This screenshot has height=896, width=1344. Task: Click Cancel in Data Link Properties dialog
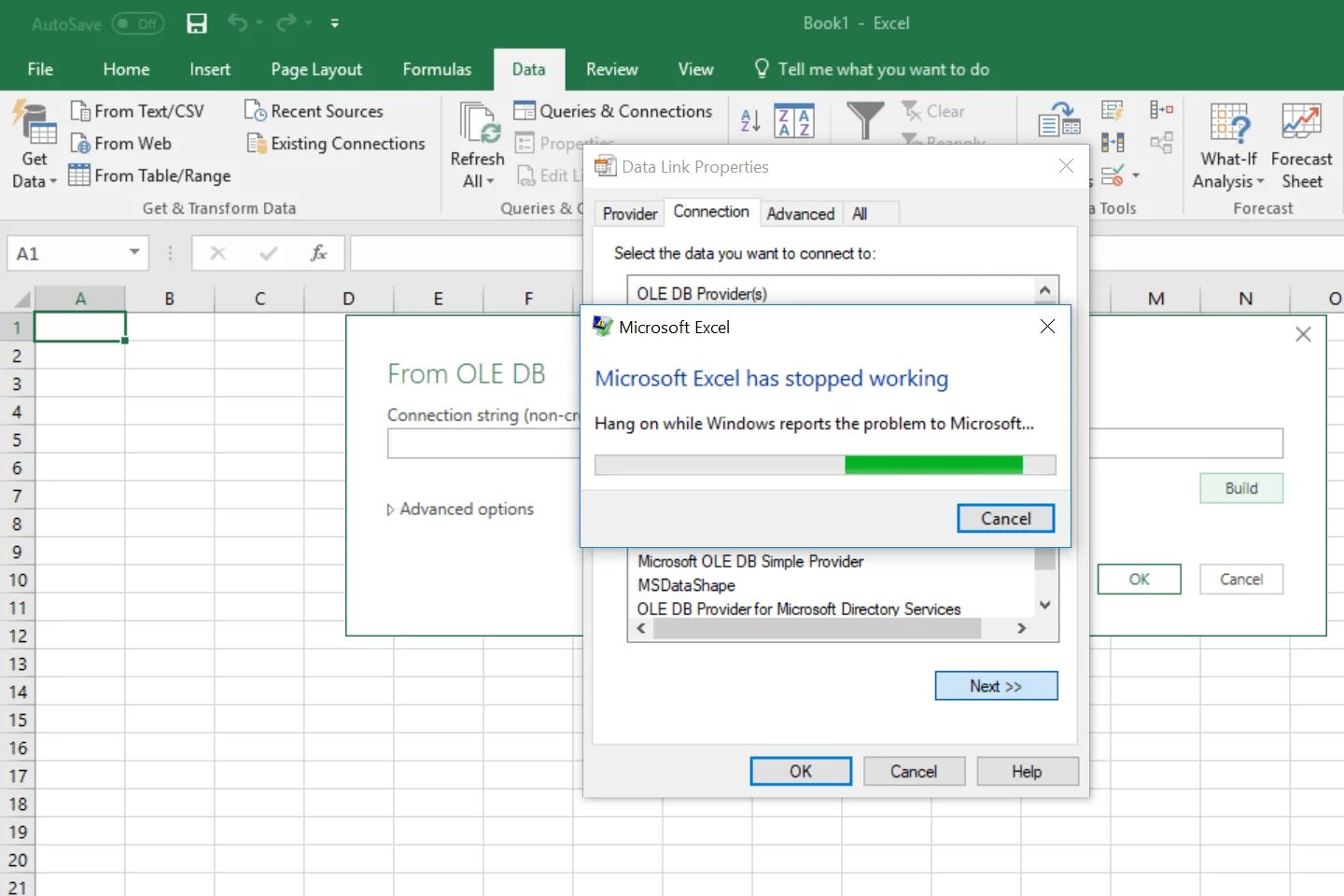point(913,771)
